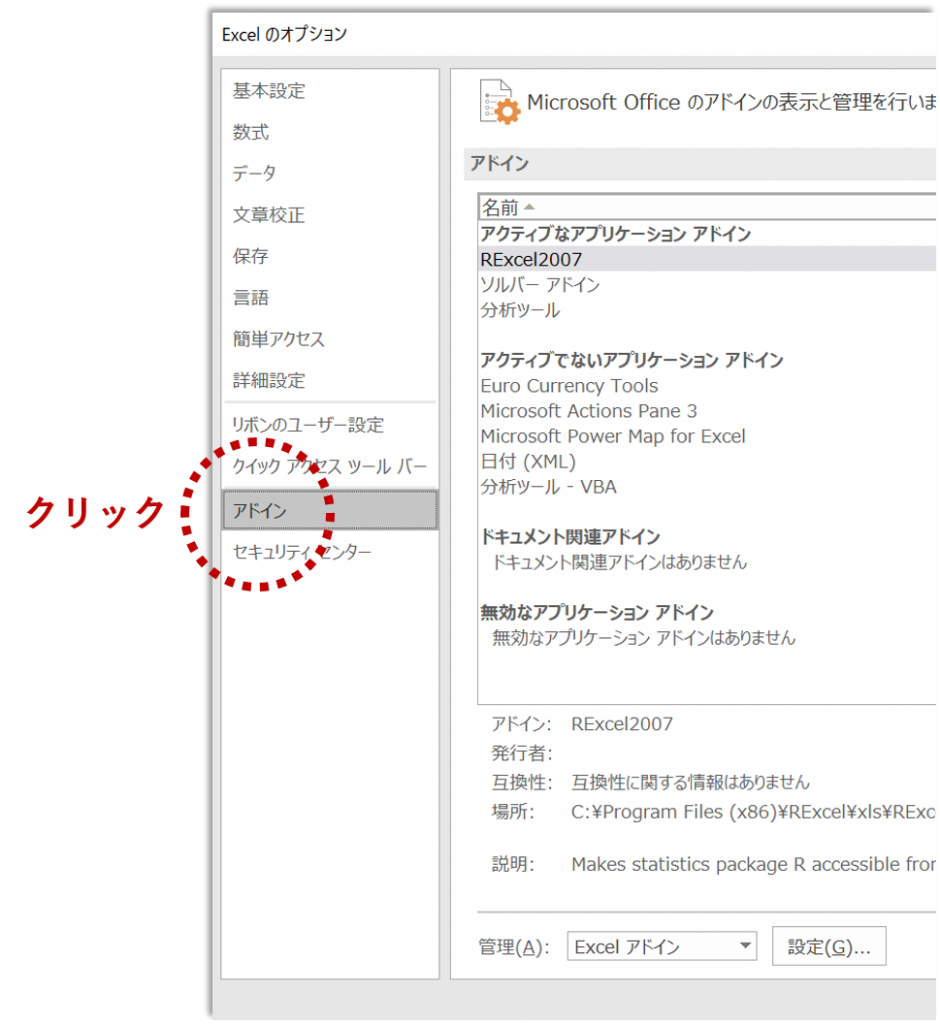Open 簡単アクセス options
The image size is (940, 1024).
click(x=279, y=339)
